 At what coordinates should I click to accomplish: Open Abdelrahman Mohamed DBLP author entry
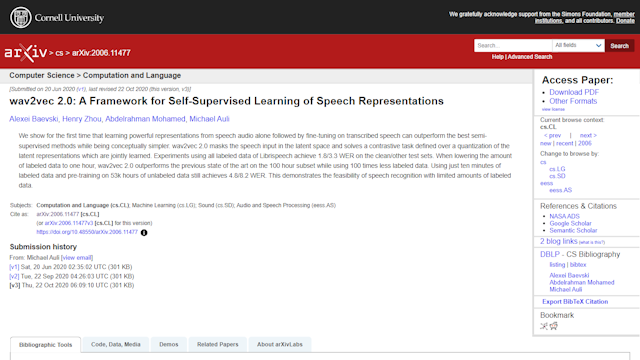pos(581,282)
